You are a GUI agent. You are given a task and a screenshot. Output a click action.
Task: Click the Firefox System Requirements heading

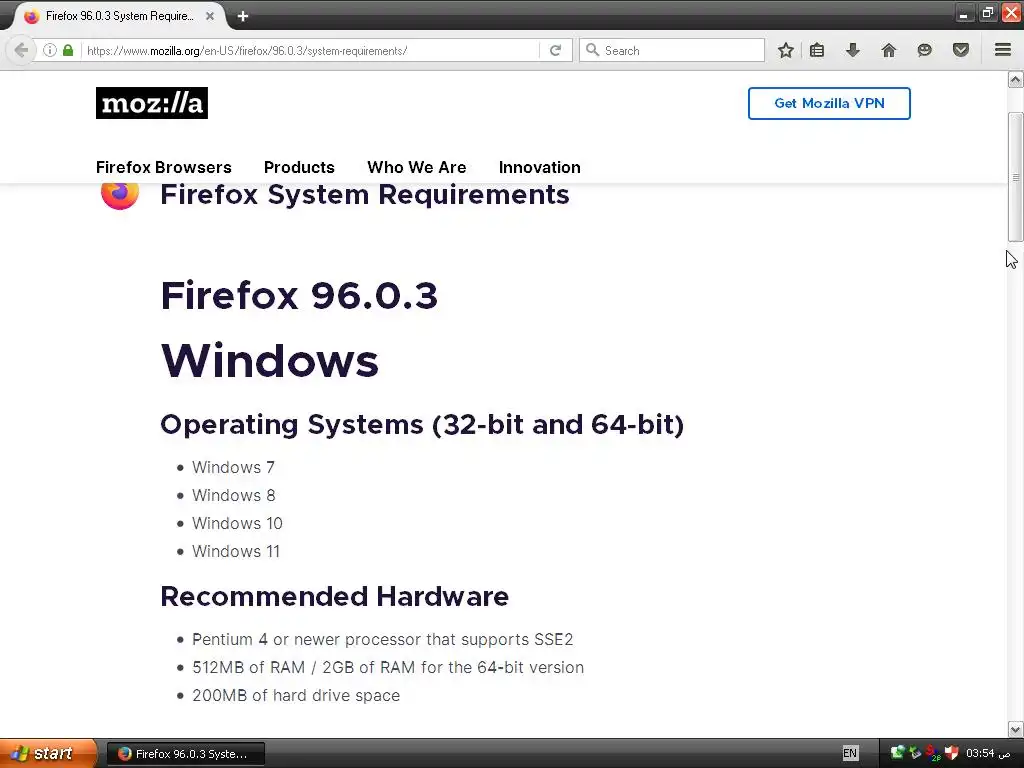coord(364,195)
